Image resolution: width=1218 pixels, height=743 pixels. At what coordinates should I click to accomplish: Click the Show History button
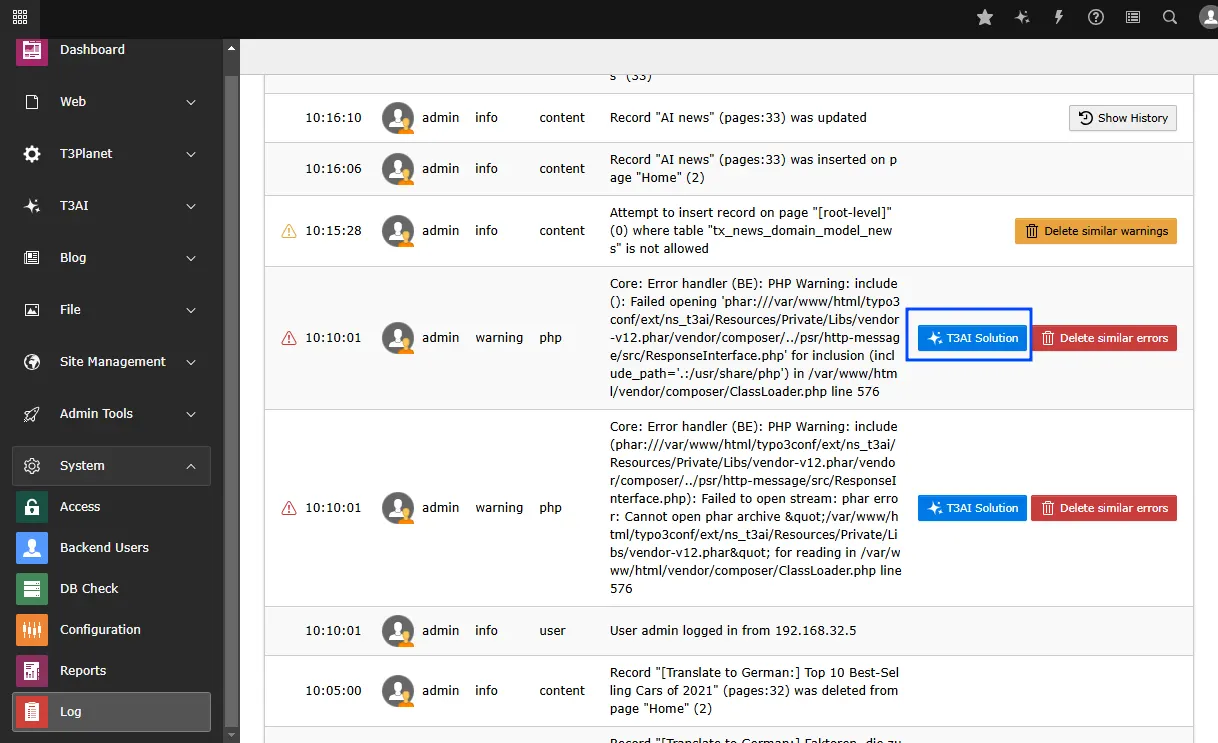1123,118
